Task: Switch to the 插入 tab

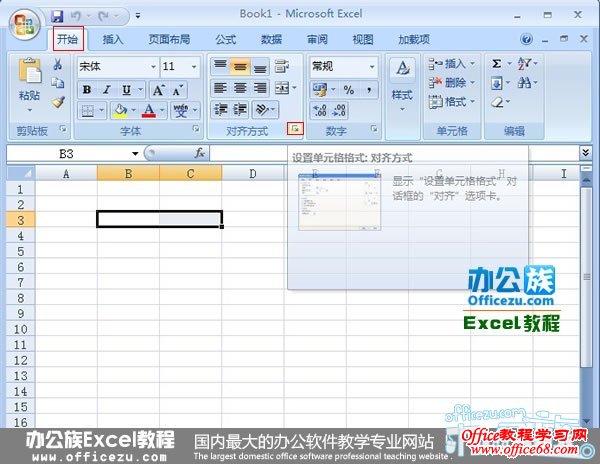Action: coord(113,39)
